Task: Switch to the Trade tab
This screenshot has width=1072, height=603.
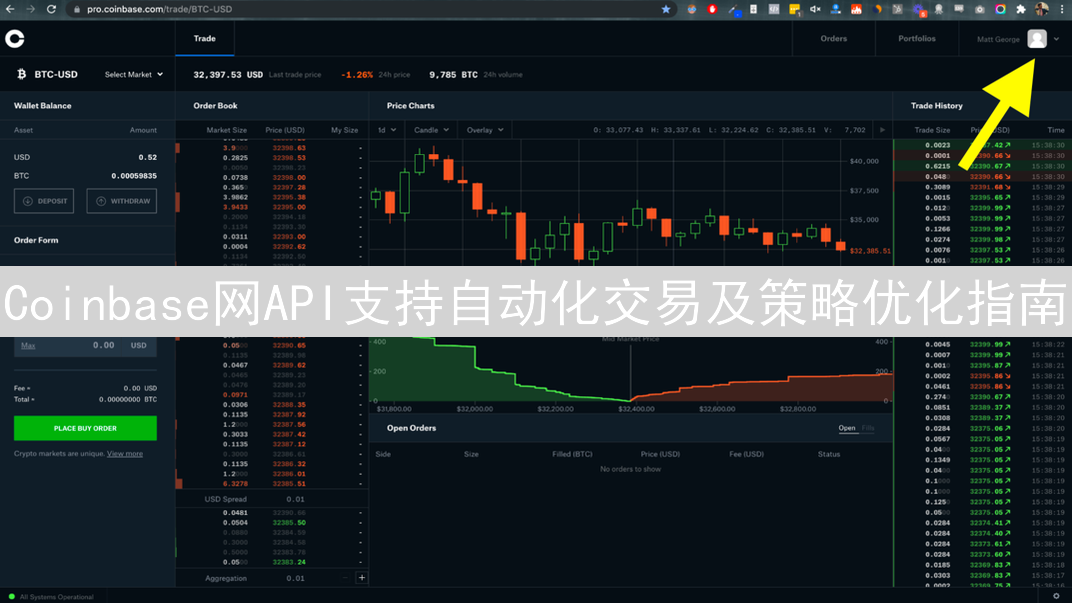Action: (204, 39)
